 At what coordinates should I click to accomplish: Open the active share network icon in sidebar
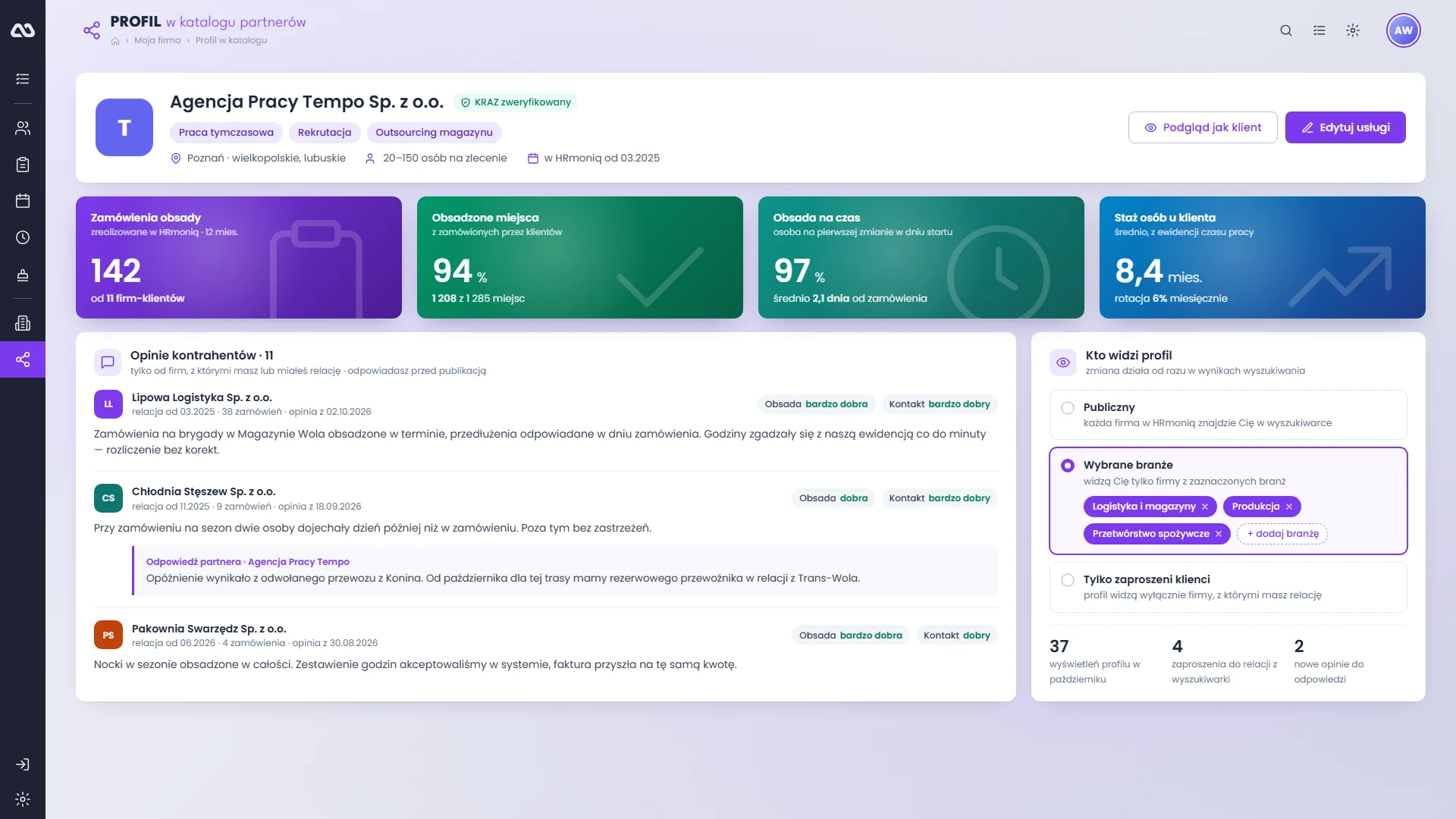click(23, 359)
